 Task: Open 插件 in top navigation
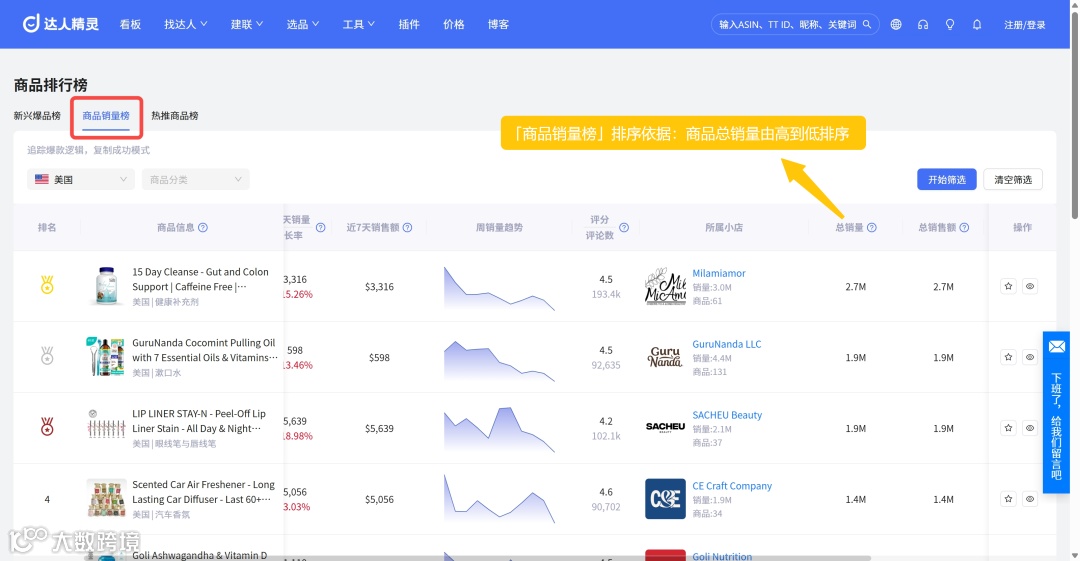(409, 24)
